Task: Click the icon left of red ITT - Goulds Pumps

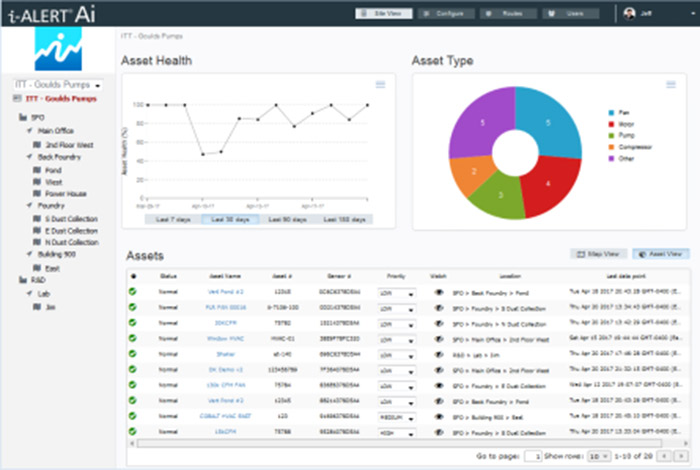Action: point(17,98)
